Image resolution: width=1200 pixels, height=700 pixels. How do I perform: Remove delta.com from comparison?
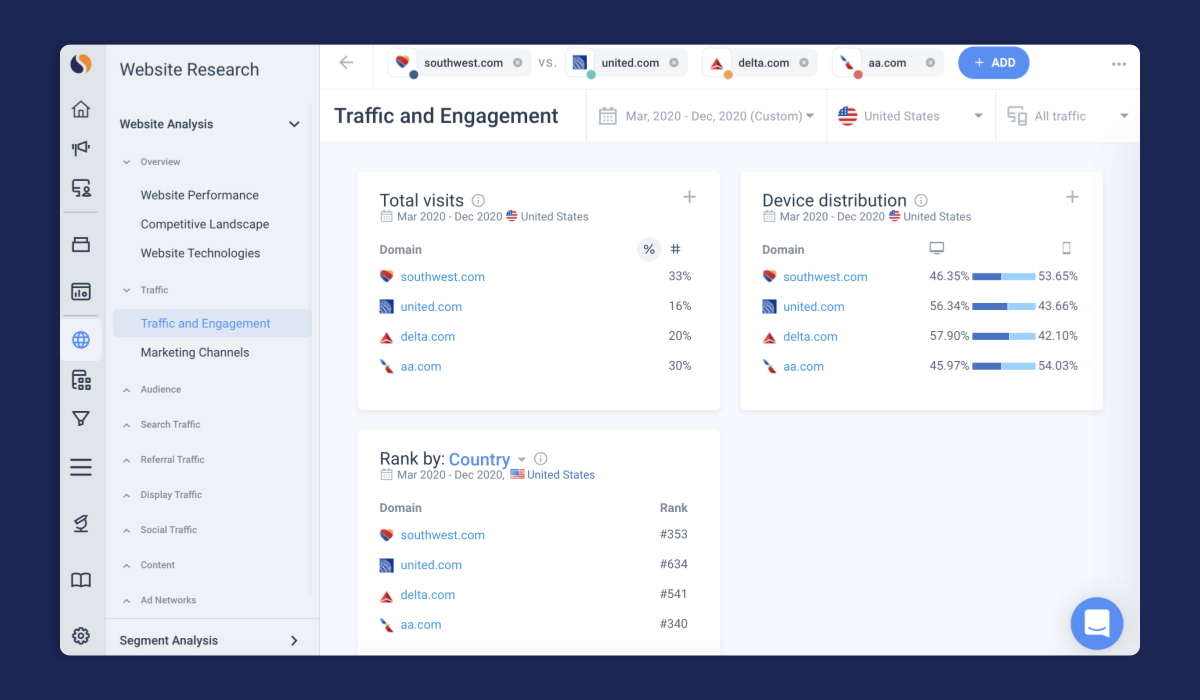tap(804, 63)
